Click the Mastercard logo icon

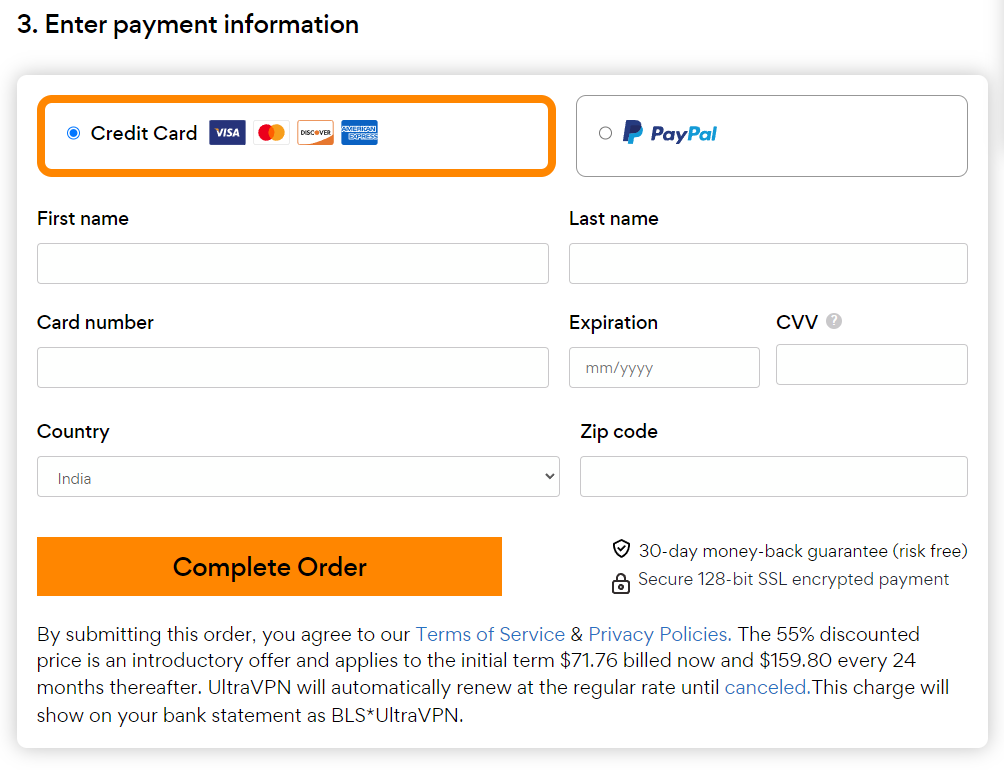click(x=271, y=132)
